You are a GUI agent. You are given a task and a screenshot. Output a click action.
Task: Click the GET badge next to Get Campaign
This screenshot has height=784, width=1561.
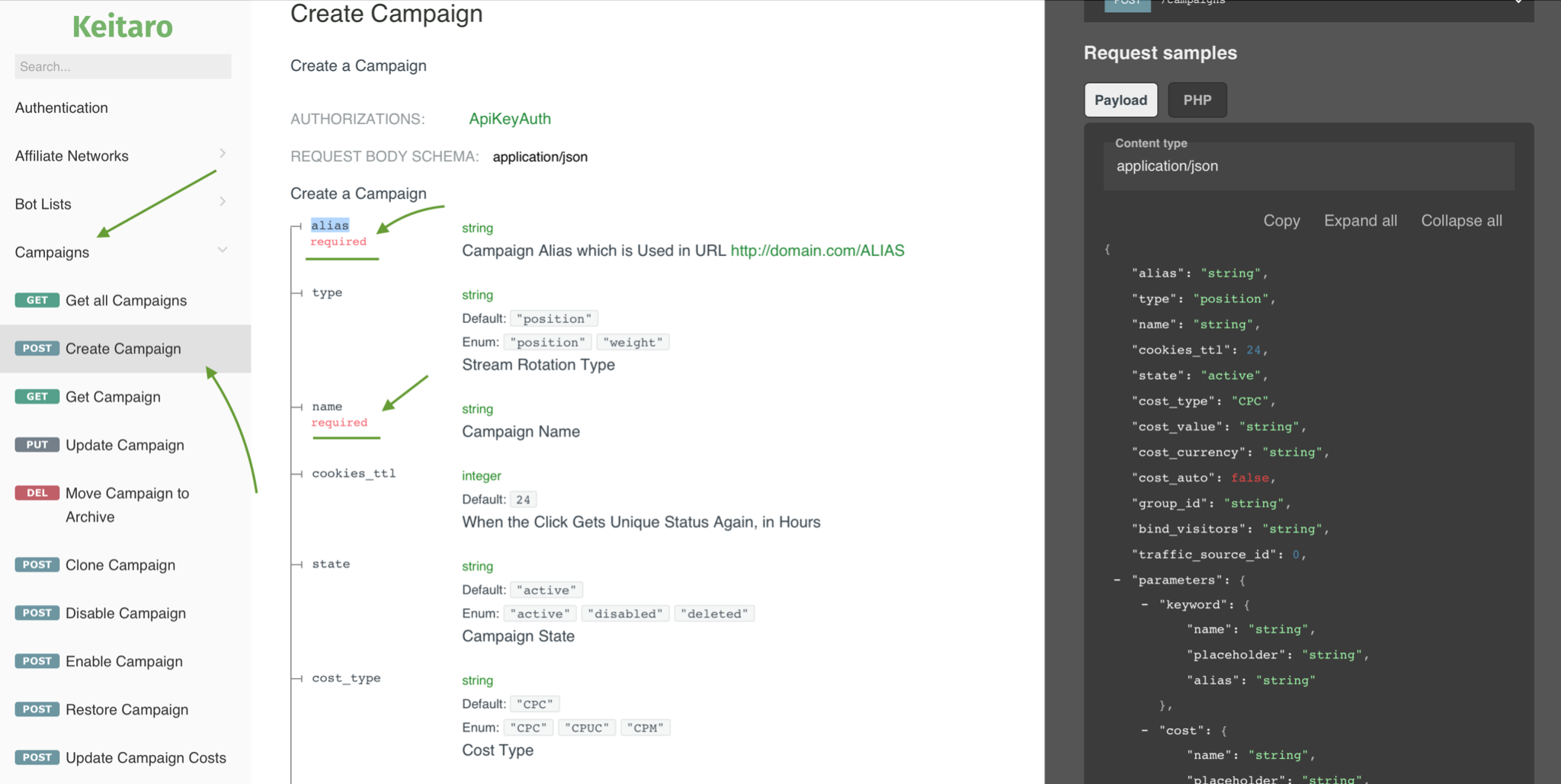click(37, 396)
